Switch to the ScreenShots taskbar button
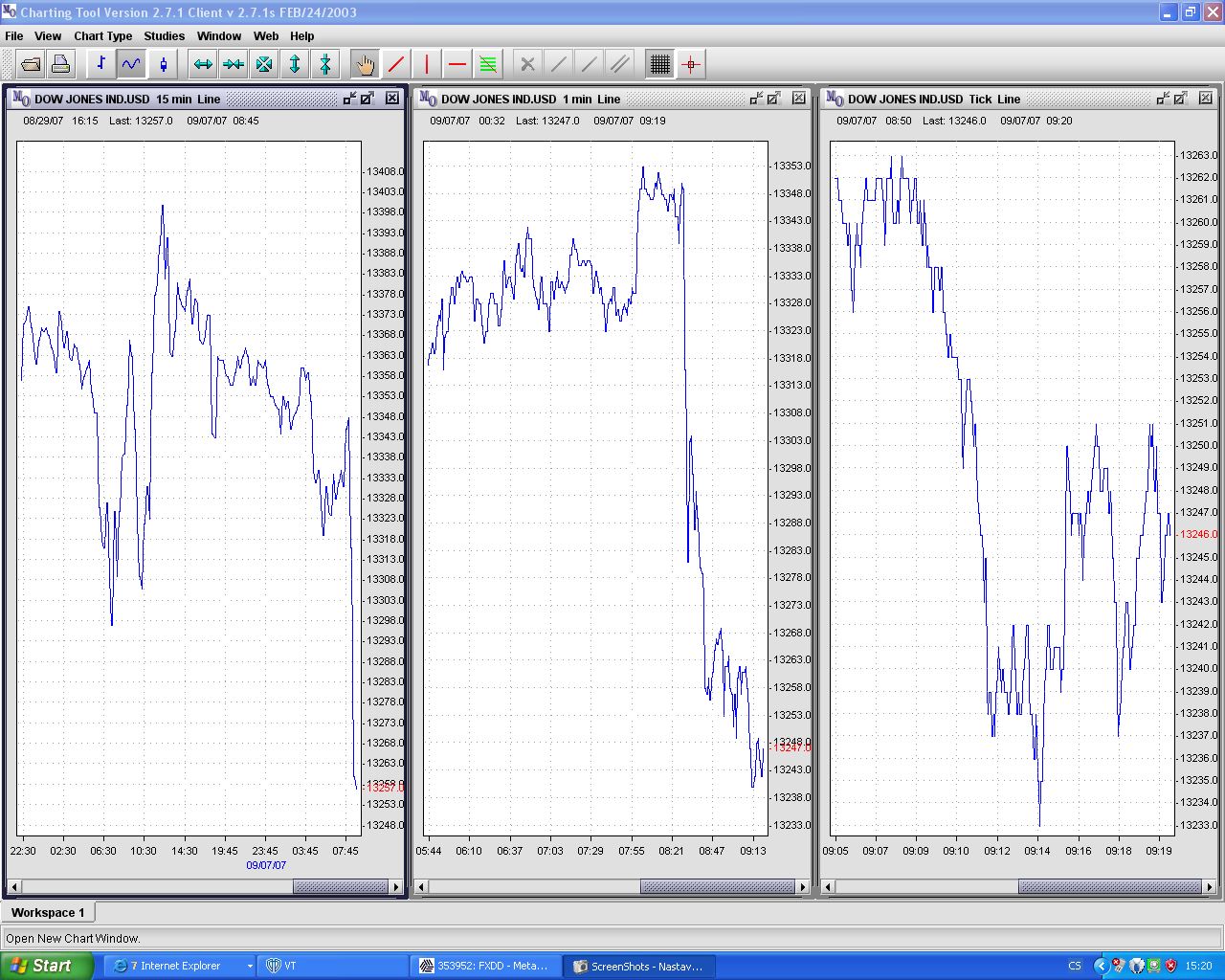The width and height of the screenshot is (1225, 980). click(x=639, y=966)
